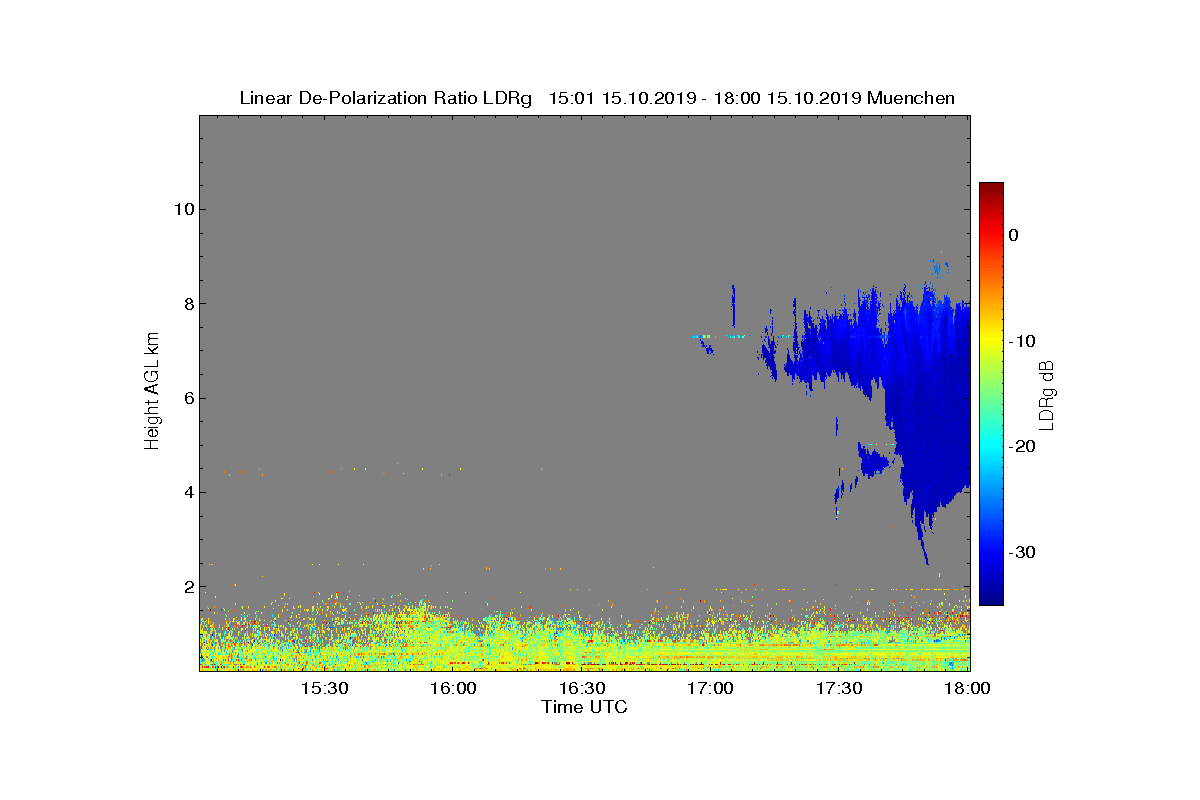Click the colorbar value -20
Image resolution: width=1200 pixels, height=800 pixels.
pyautogui.click(x=1021, y=447)
